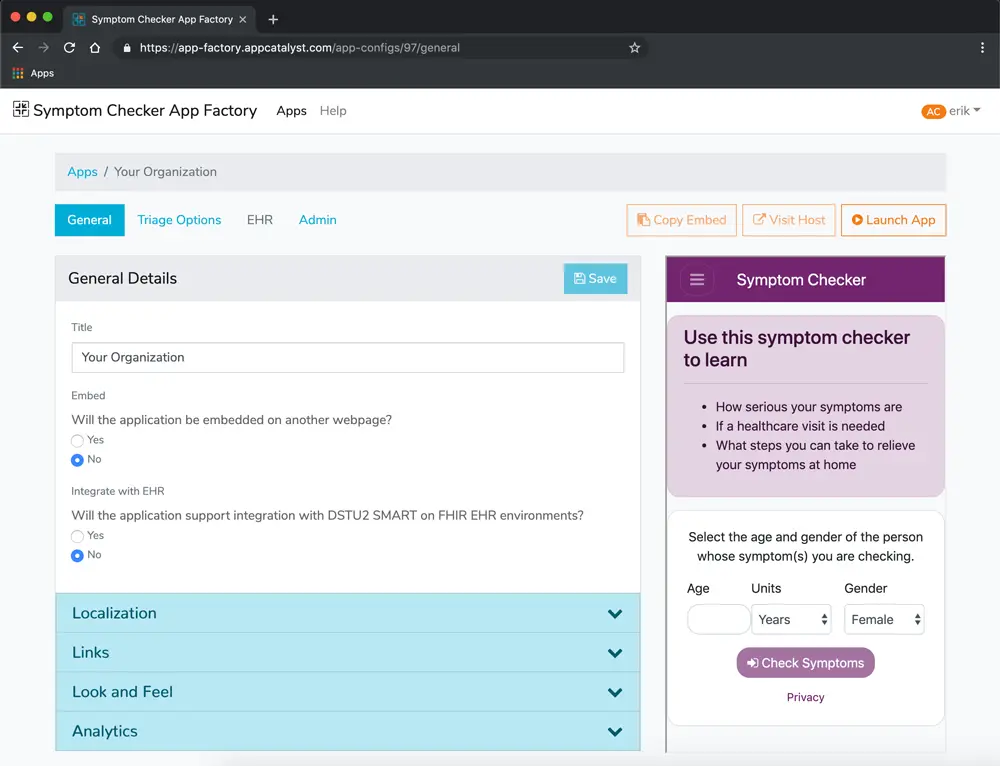Switch to the Triage Options tab

[x=179, y=220]
